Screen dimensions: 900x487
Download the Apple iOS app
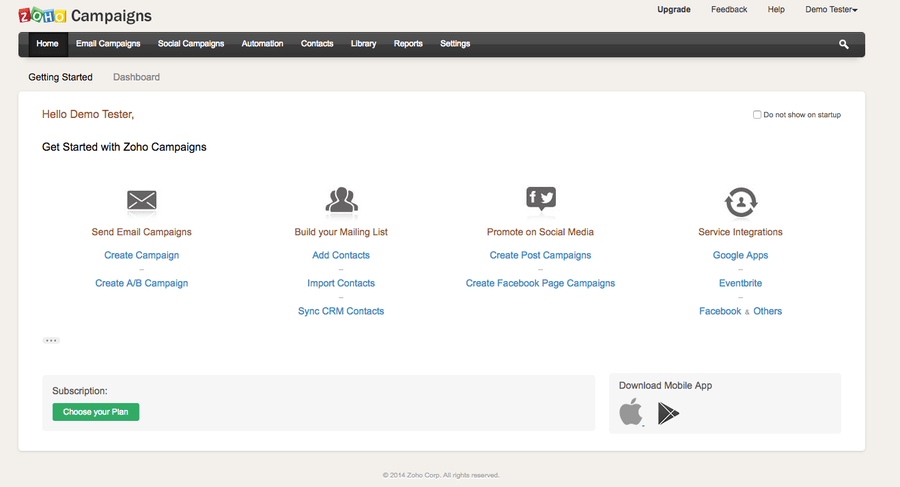coord(631,412)
